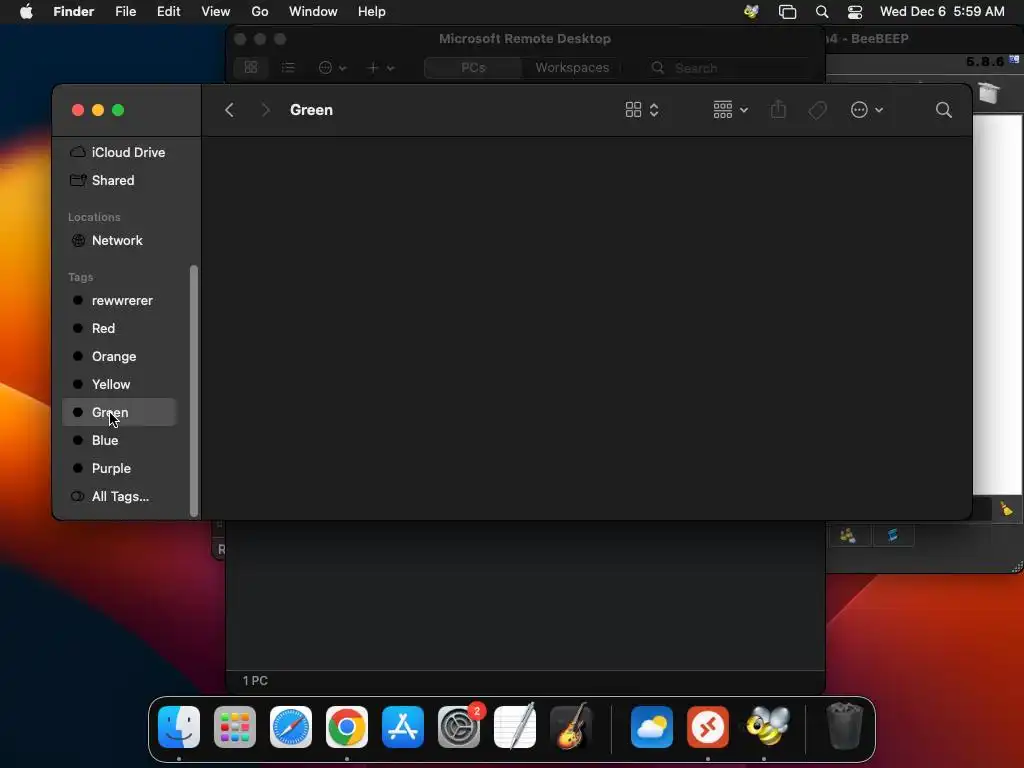Open Finder action ellipsis menu
Image resolution: width=1024 pixels, height=768 pixels.
[867, 110]
